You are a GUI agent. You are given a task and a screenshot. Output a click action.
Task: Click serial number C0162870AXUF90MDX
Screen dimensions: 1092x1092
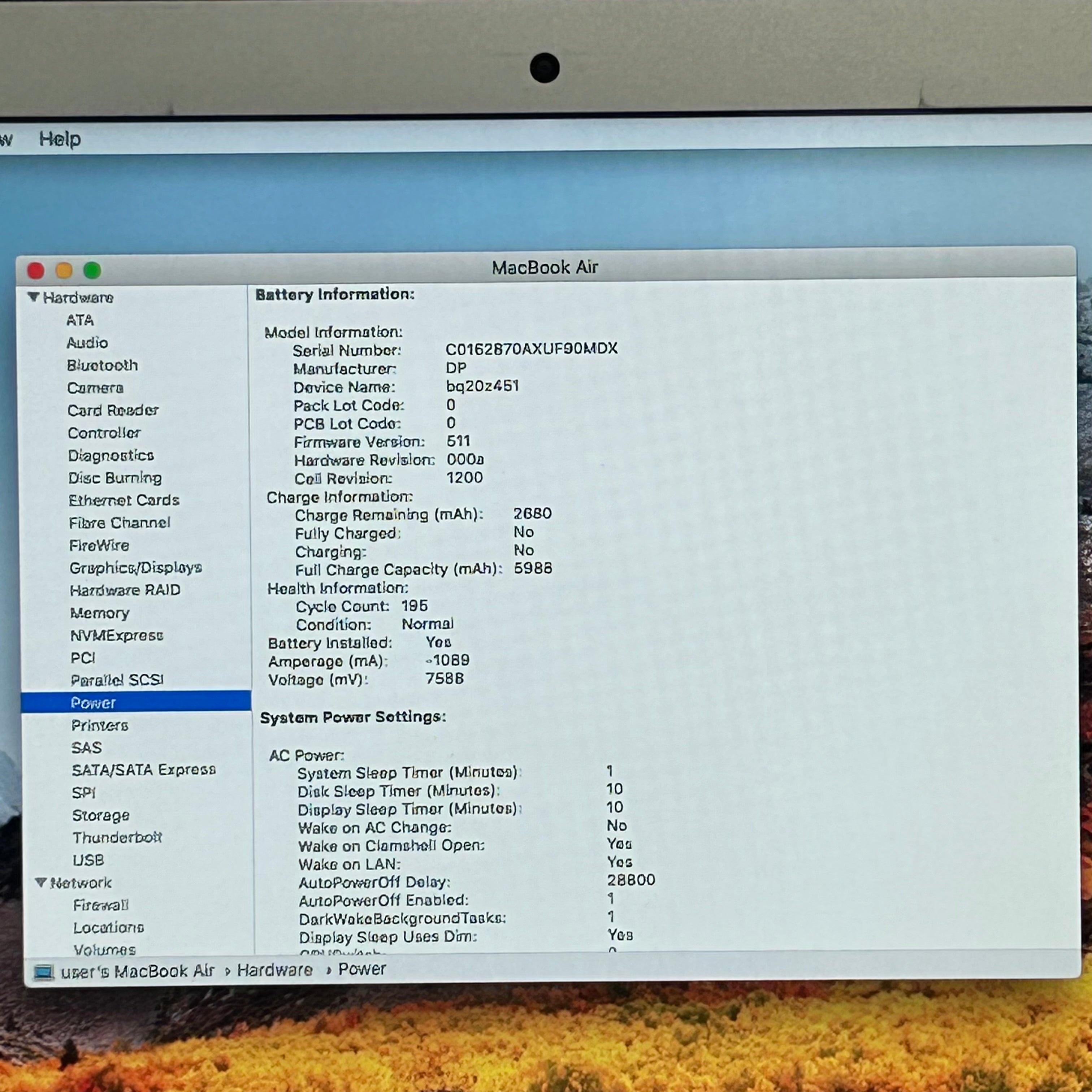531,349
